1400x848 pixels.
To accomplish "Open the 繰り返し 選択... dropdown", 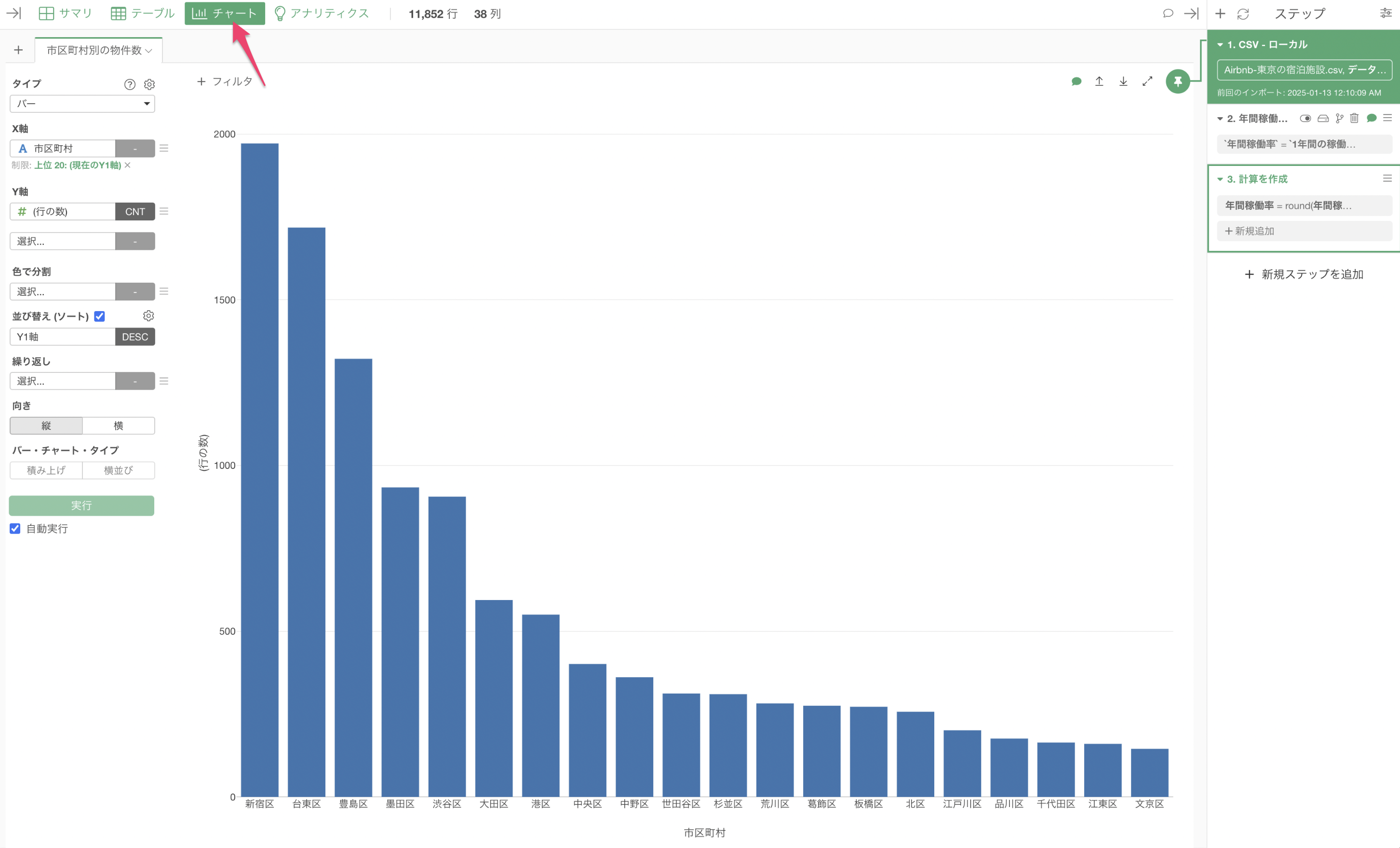I will (x=63, y=381).
